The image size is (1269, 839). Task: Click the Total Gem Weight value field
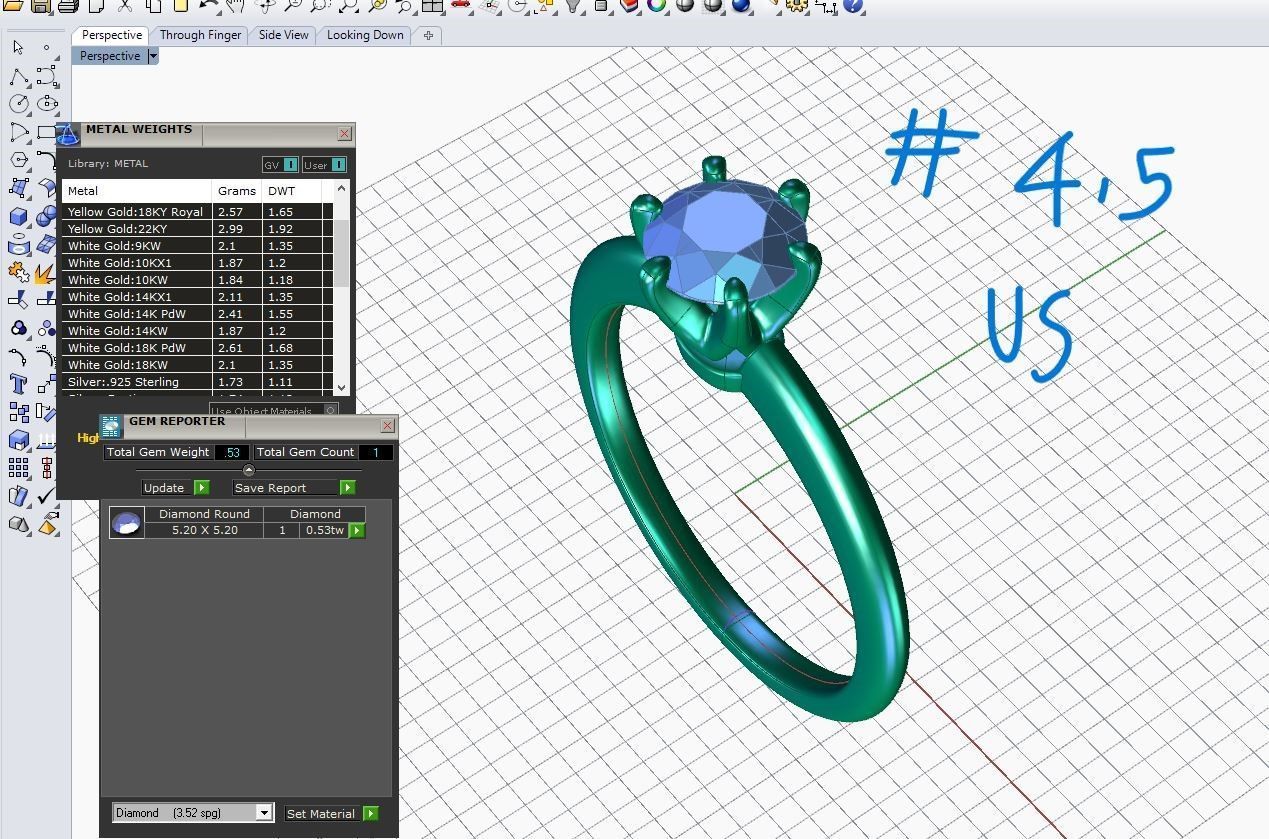(x=231, y=452)
